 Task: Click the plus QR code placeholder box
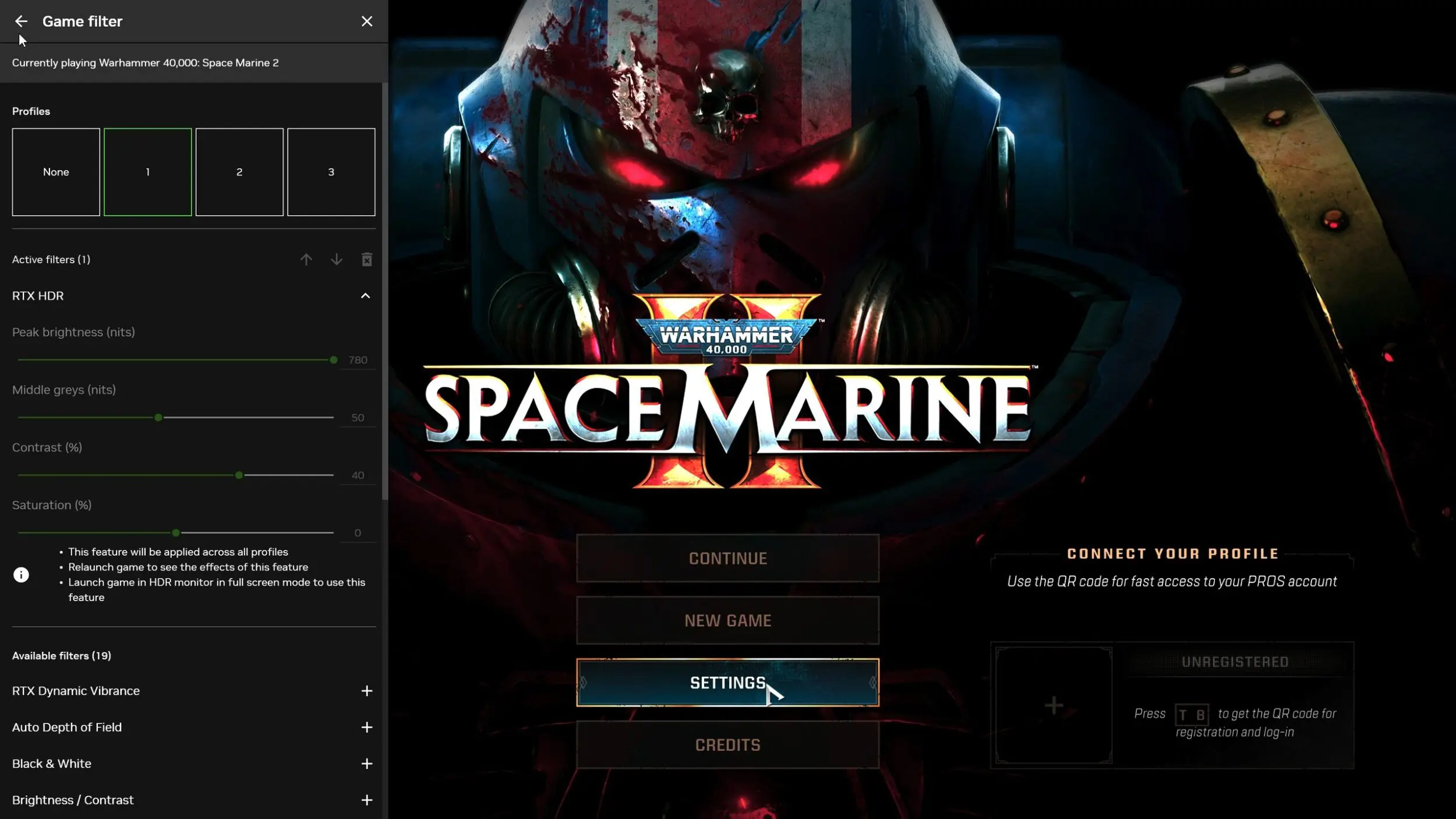1054,705
